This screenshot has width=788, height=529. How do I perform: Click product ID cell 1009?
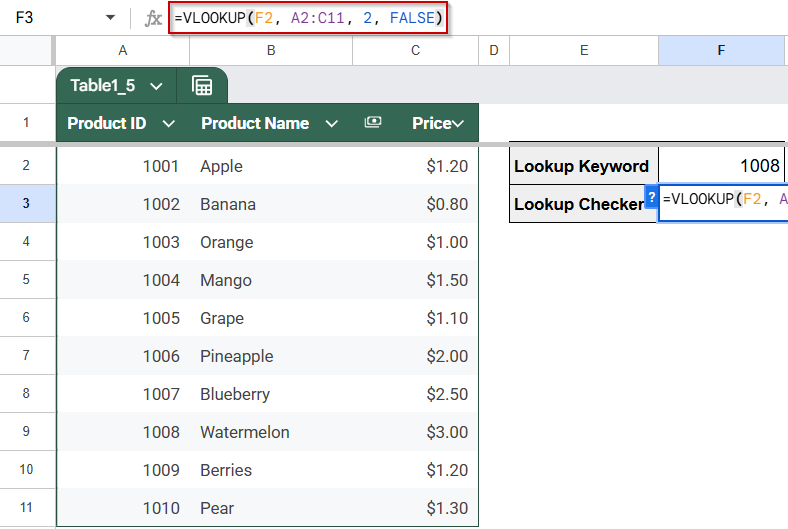[123, 470]
